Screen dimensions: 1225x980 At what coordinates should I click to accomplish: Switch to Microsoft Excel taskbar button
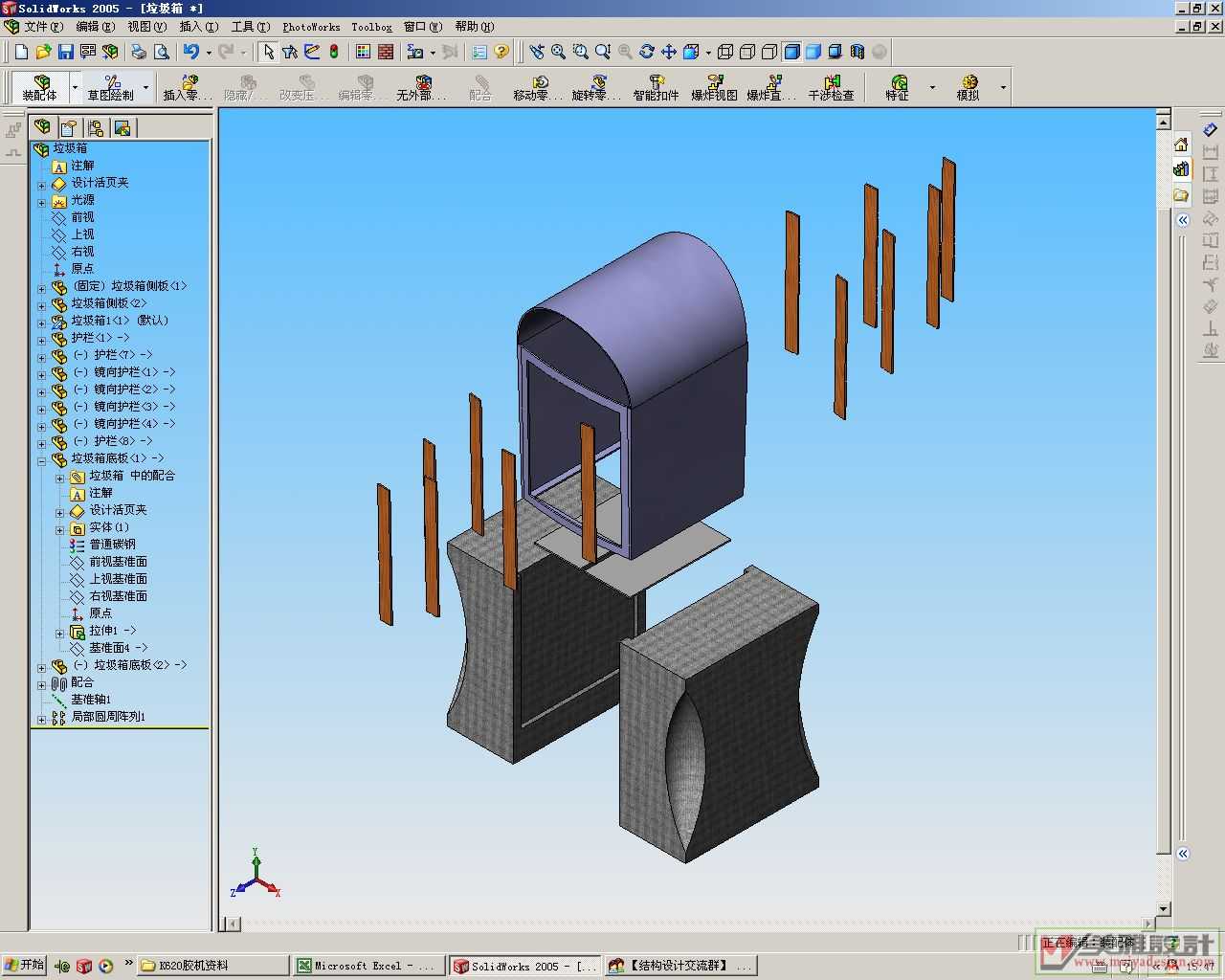click(367, 966)
